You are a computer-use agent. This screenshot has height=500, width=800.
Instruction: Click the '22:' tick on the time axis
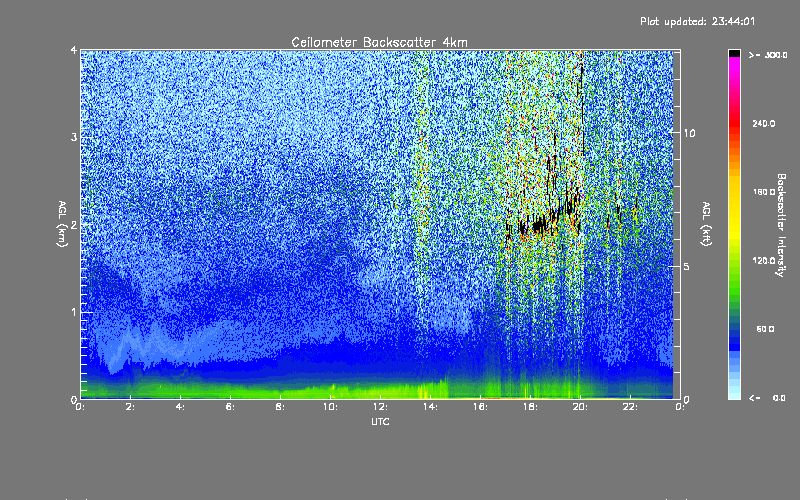(630, 407)
